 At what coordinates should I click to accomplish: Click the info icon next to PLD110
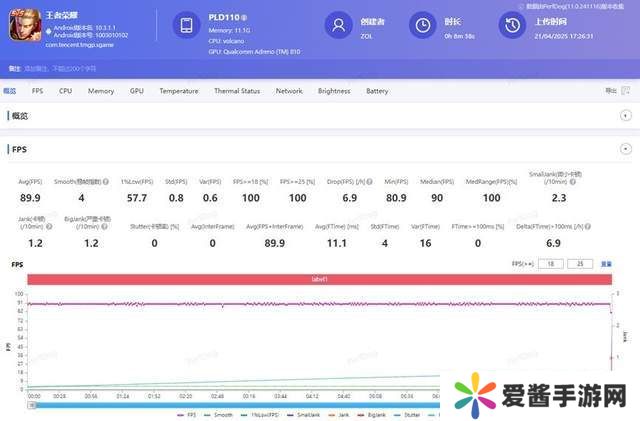point(244,18)
